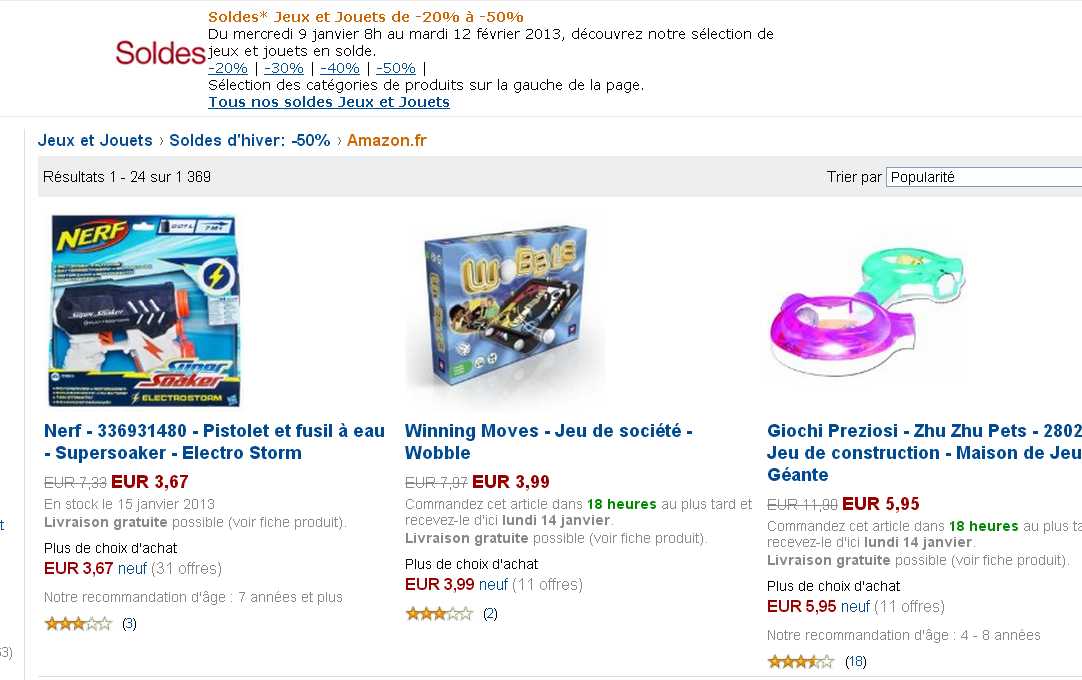The width and height of the screenshot is (1082, 680).
Task: Open Tous nos soldes Jeux et Jouets
Action: 329,102
